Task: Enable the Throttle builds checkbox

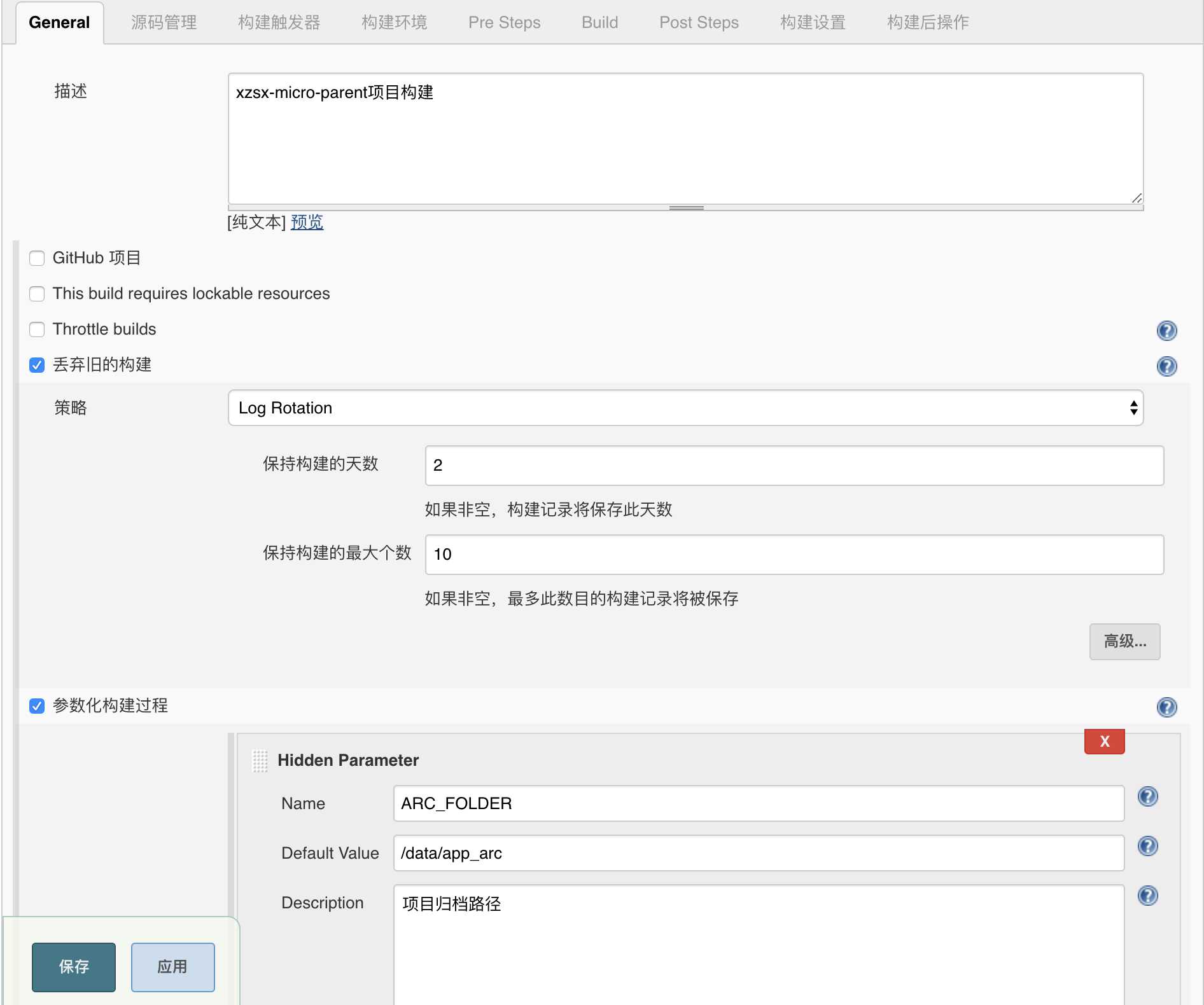Action: [37, 329]
